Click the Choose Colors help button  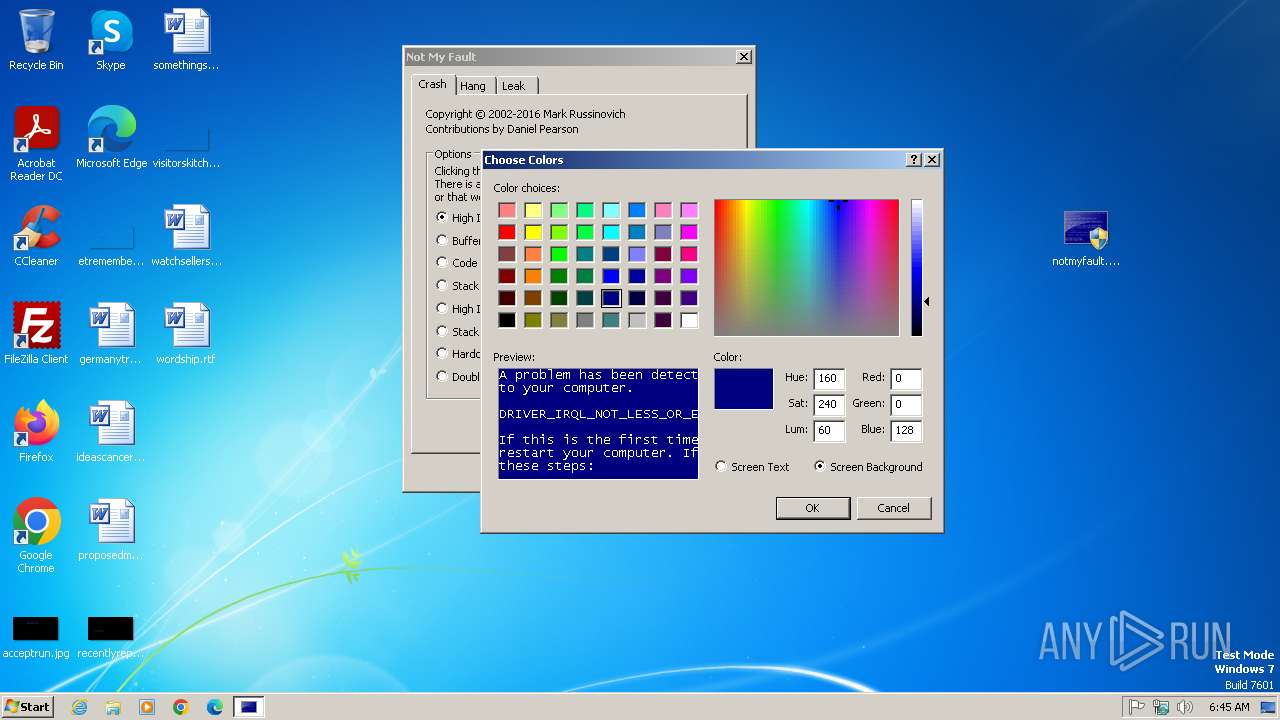click(914, 160)
